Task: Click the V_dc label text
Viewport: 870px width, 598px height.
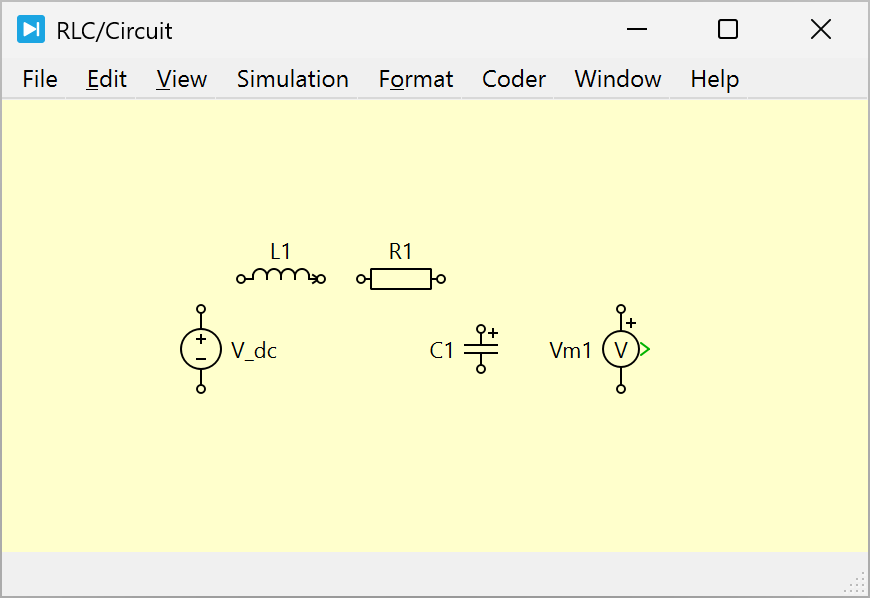Action: [x=254, y=350]
